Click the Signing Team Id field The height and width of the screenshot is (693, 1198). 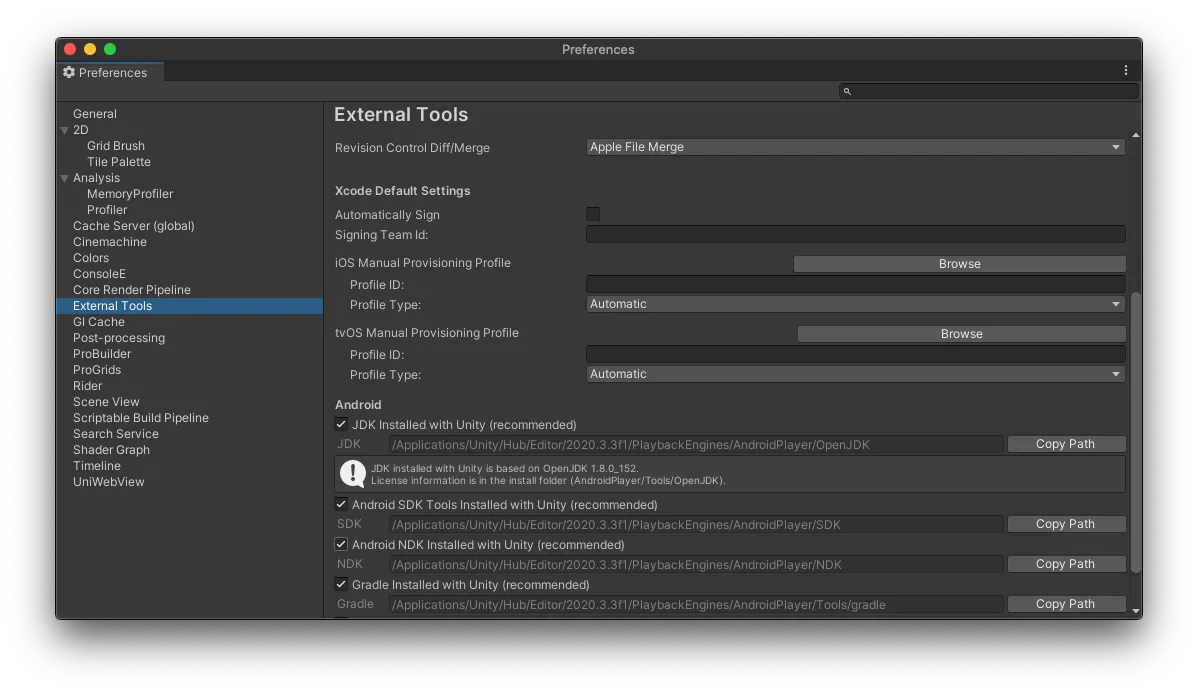856,235
